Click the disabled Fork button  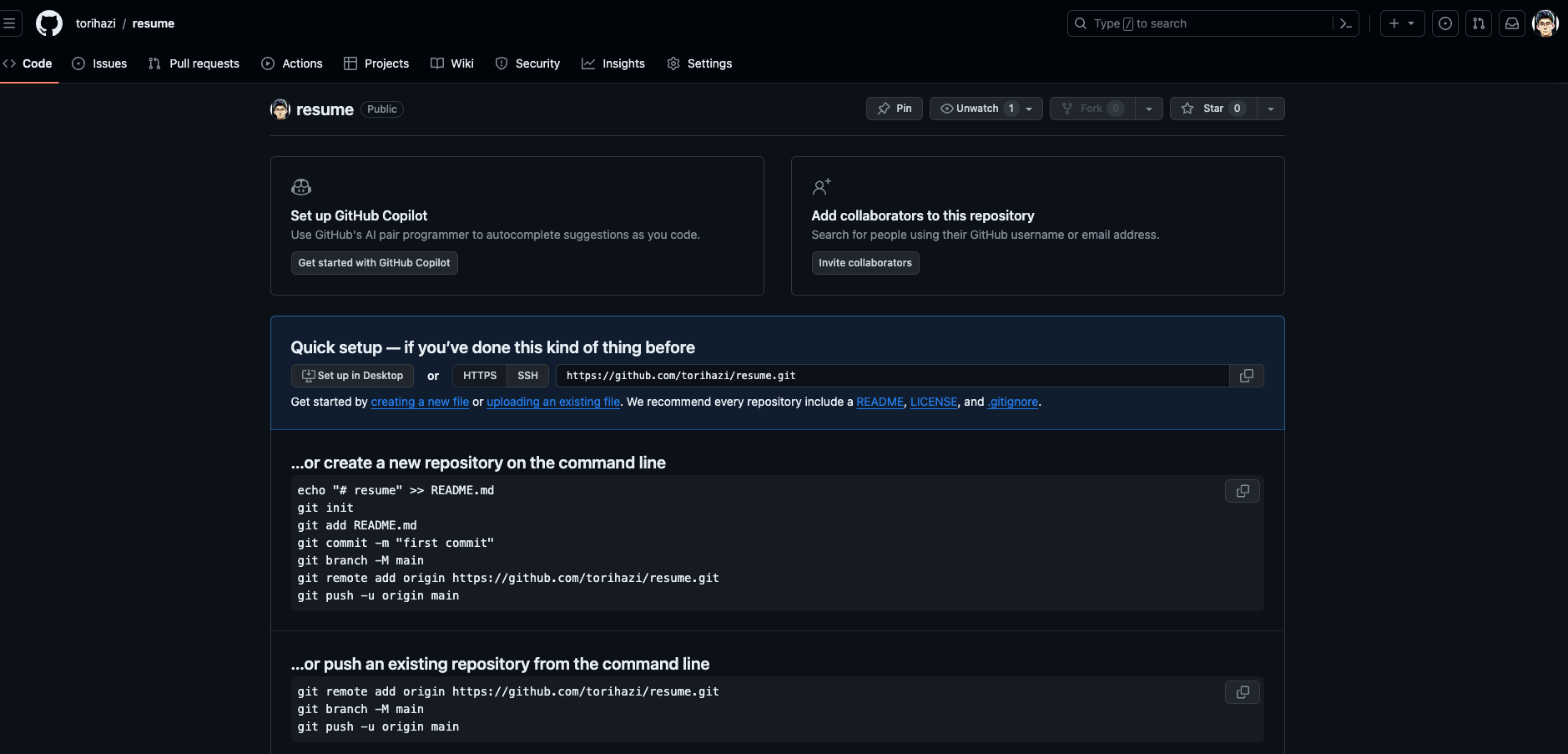point(1092,109)
